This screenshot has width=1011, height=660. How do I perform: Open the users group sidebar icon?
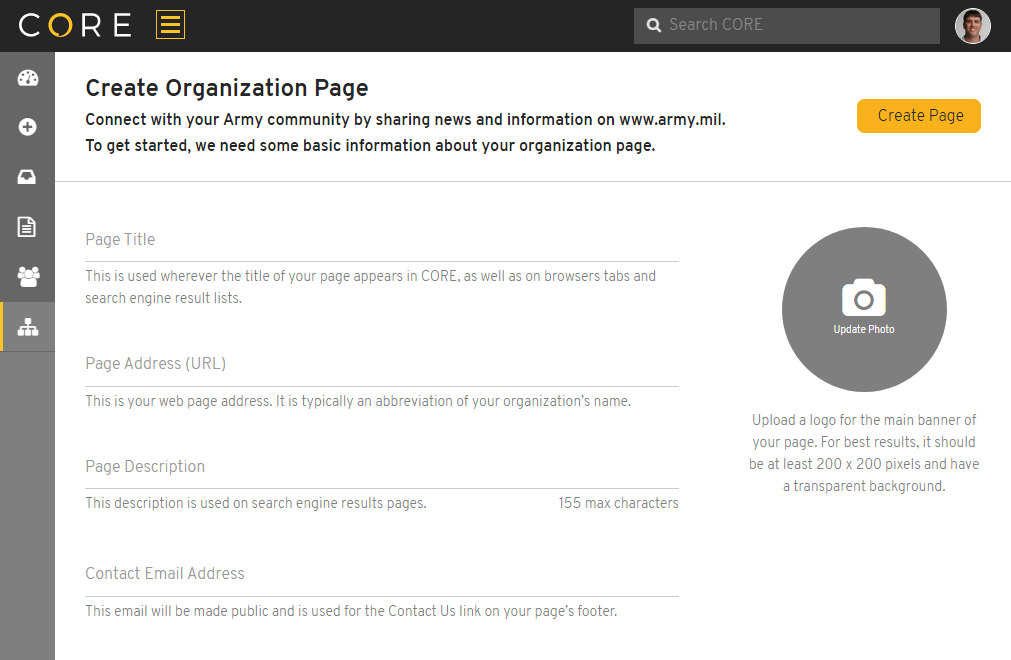click(x=28, y=277)
